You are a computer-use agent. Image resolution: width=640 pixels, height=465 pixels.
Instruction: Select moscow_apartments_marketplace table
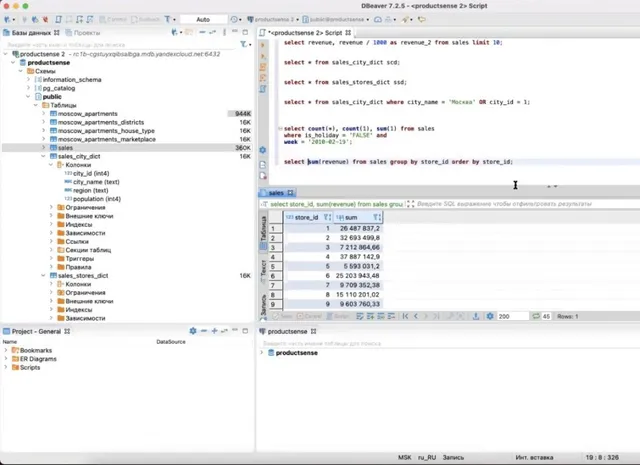pos(107,139)
